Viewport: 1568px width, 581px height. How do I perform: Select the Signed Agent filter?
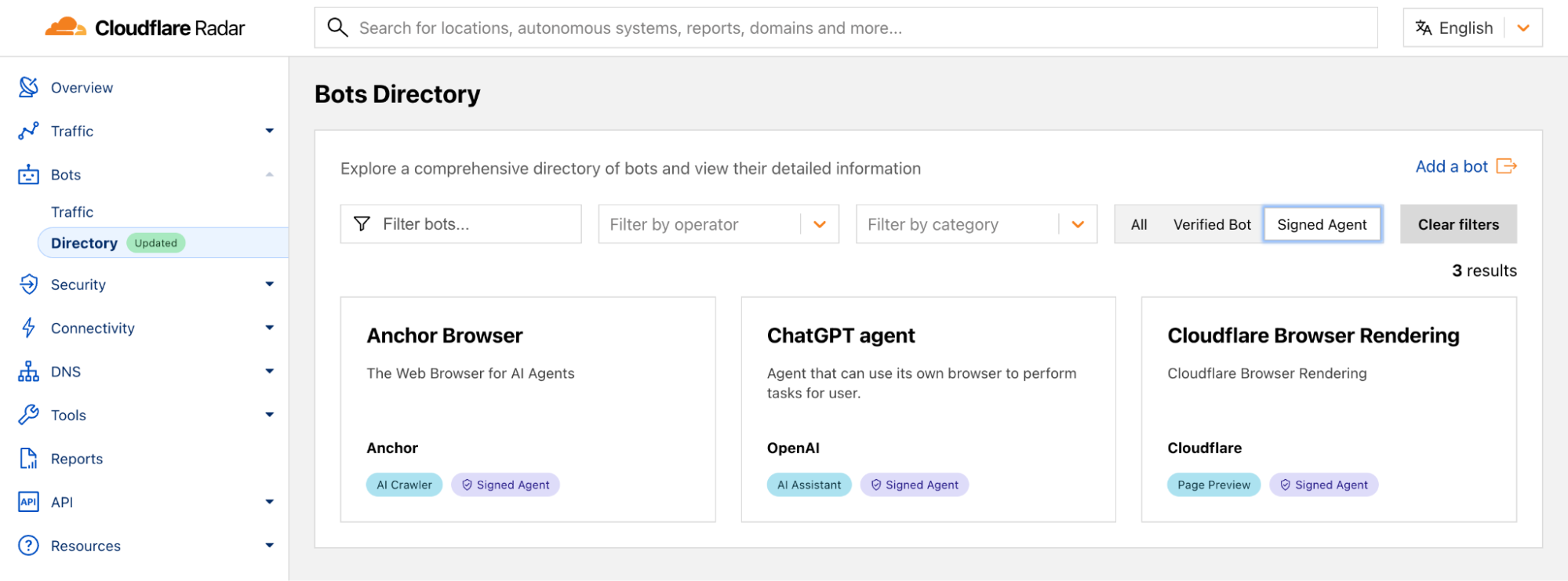(1322, 225)
